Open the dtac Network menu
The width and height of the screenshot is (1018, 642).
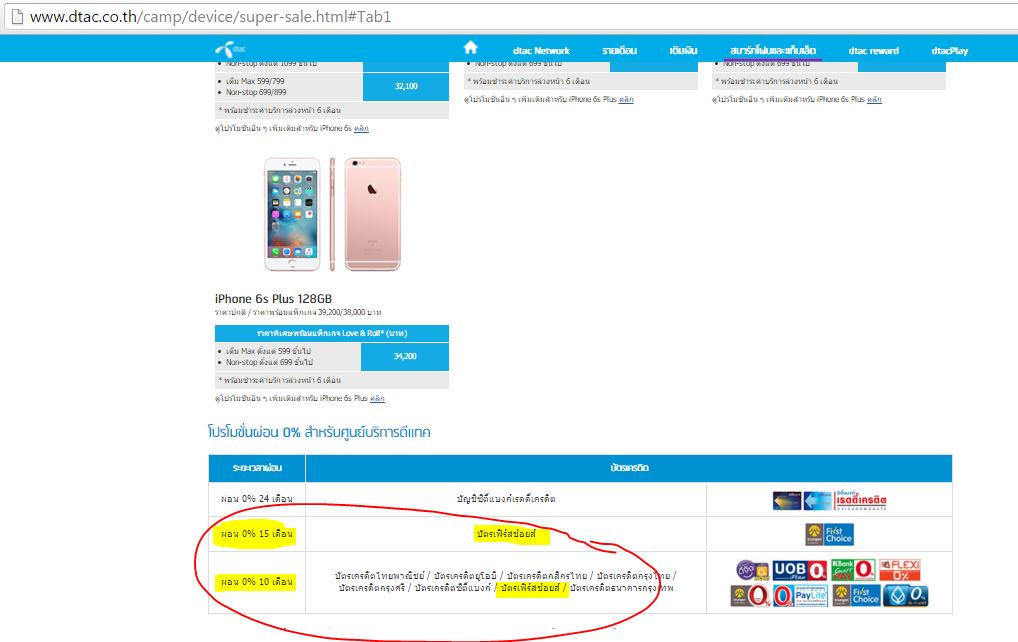pyautogui.click(x=541, y=51)
